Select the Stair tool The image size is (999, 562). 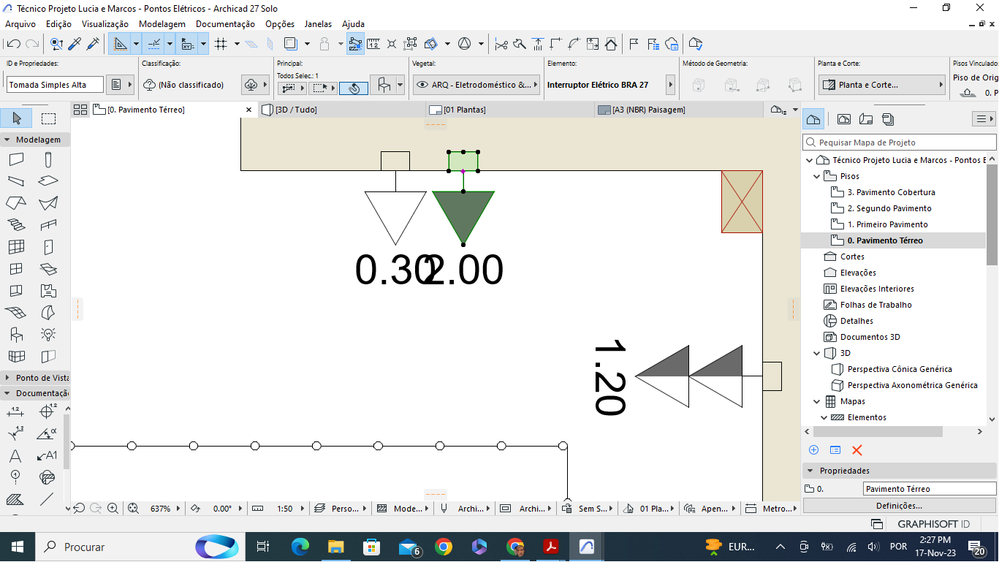(16, 225)
